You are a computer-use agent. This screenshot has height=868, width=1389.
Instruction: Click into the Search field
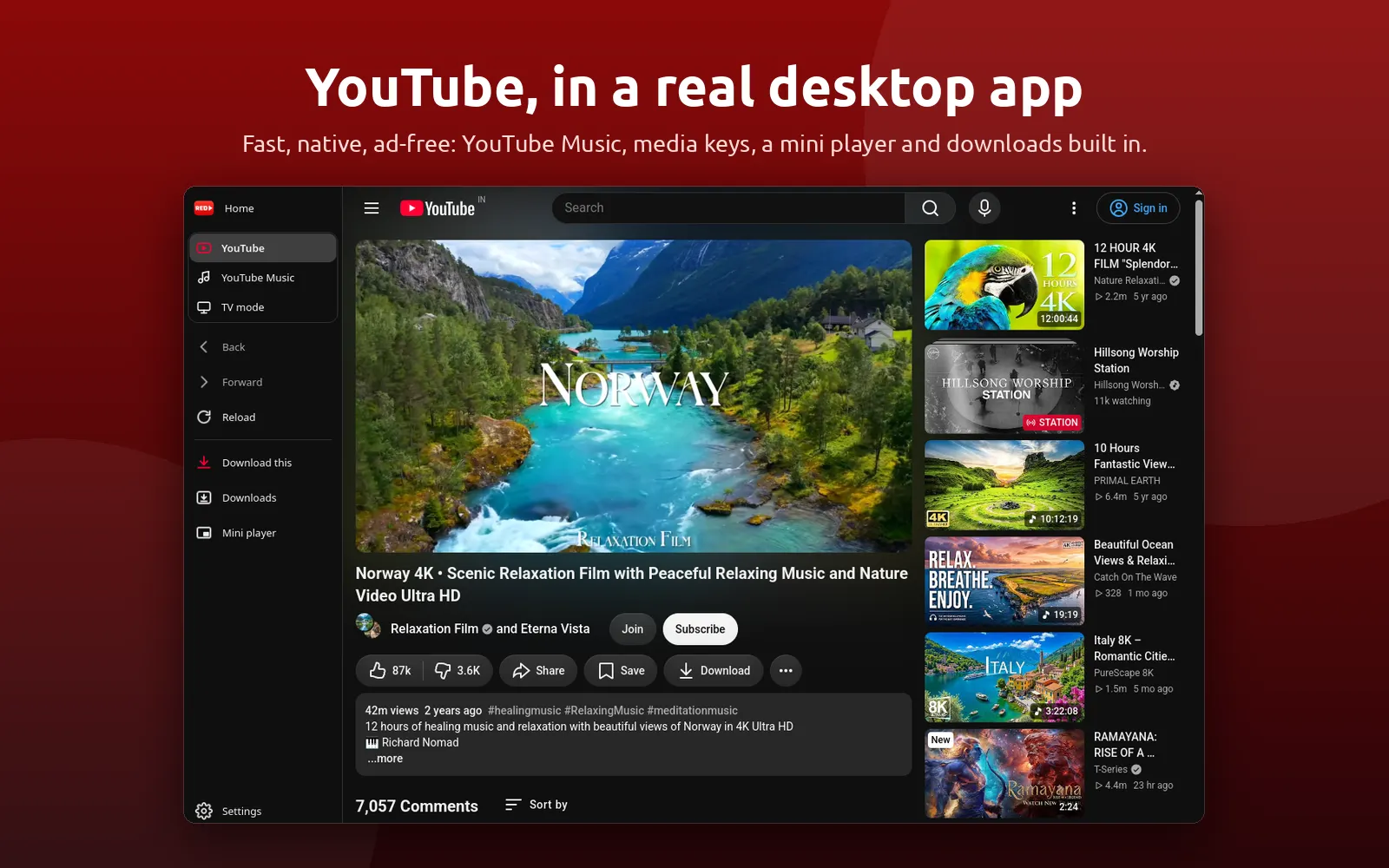tap(729, 208)
